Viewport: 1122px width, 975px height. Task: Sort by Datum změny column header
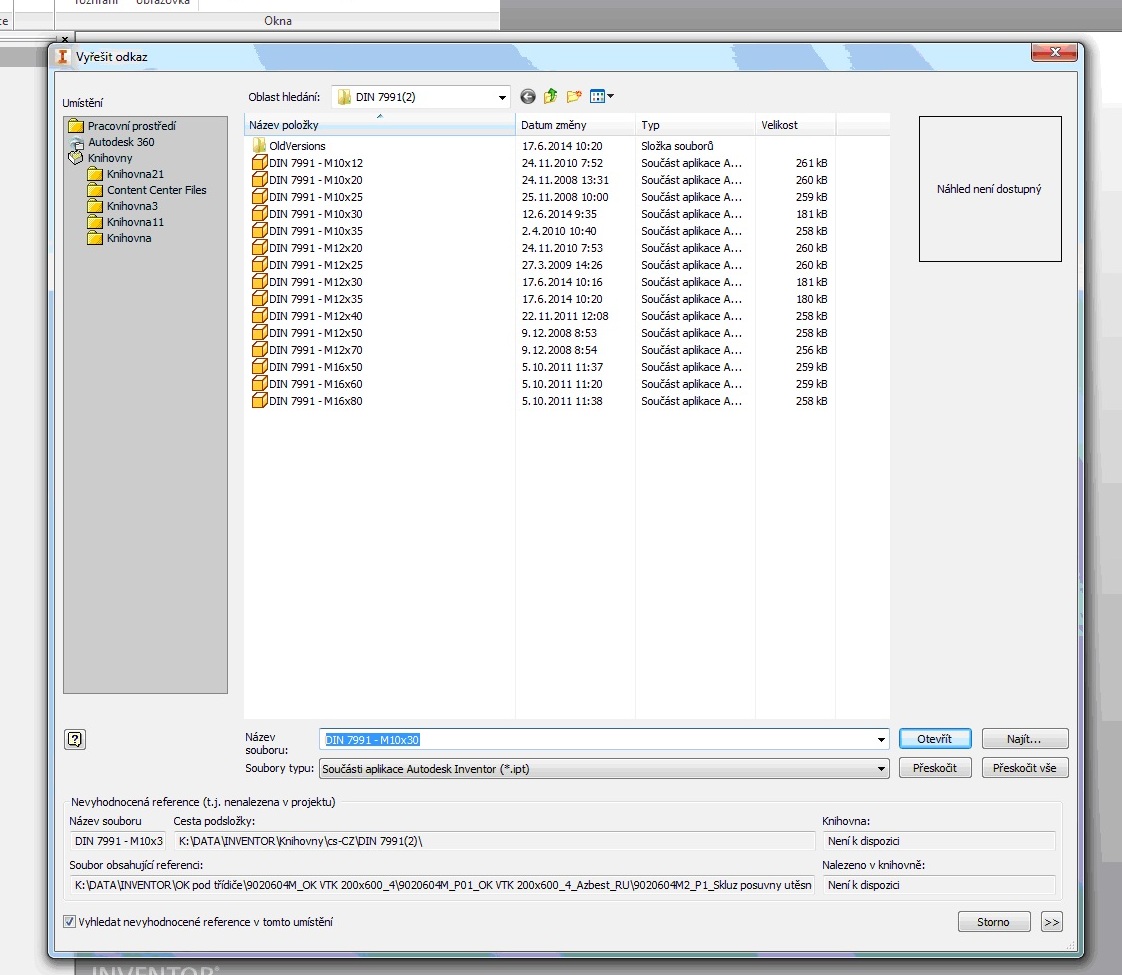pyautogui.click(x=575, y=125)
